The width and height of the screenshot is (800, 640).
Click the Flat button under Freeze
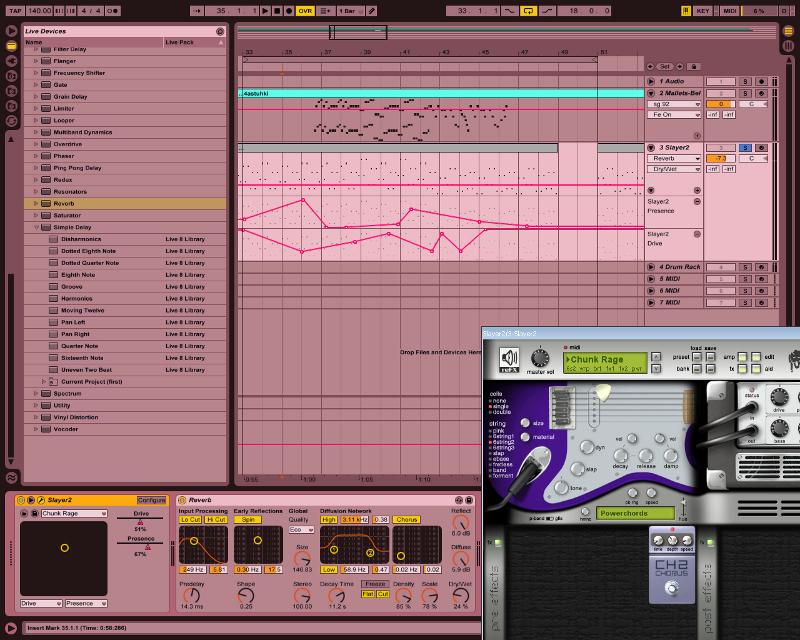[368, 594]
